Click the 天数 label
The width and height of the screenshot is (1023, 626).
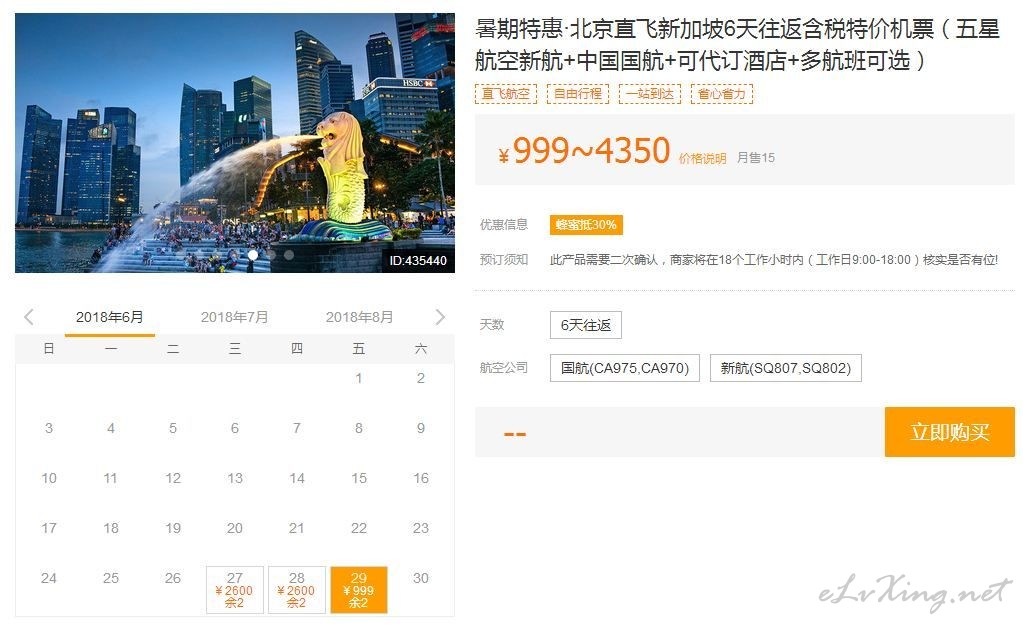pyautogui.click(x=492, y=325)
